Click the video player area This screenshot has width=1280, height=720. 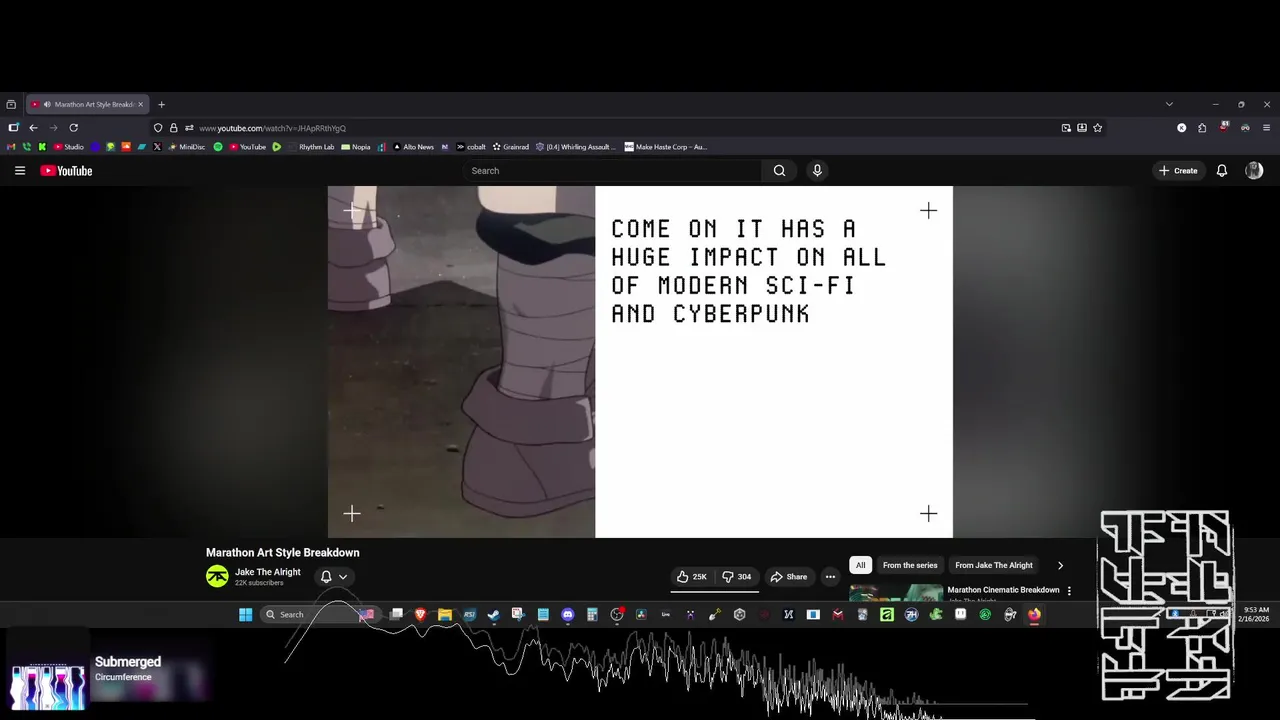(640, 362)
